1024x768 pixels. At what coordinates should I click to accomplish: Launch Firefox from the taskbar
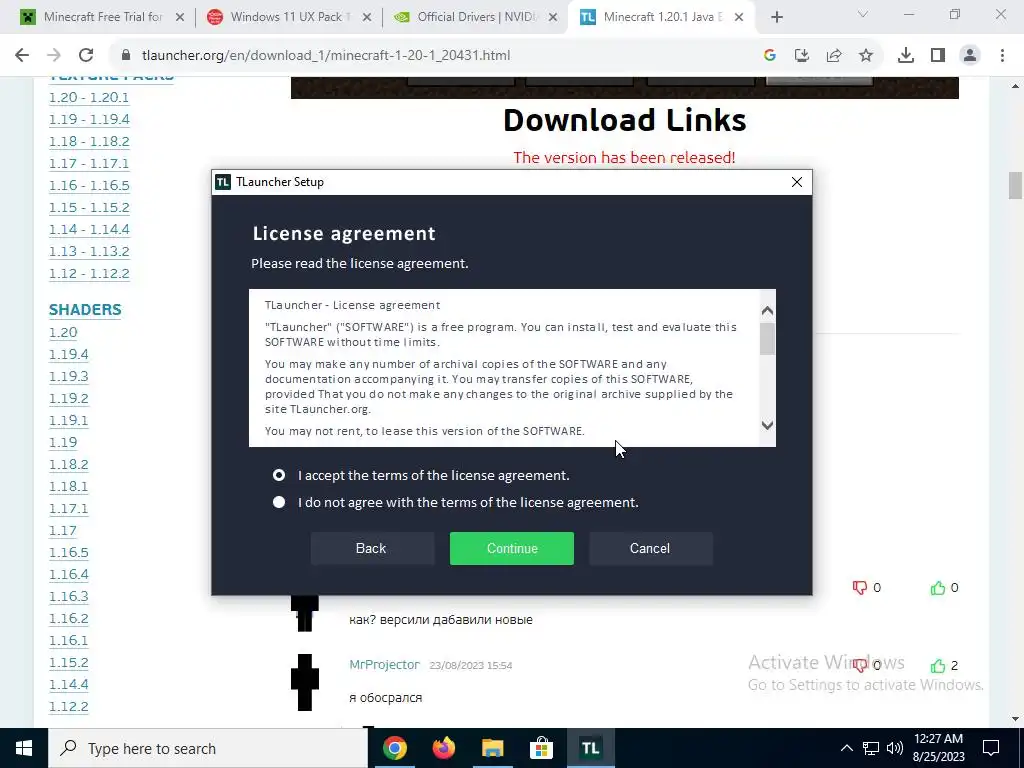point(443,748)
